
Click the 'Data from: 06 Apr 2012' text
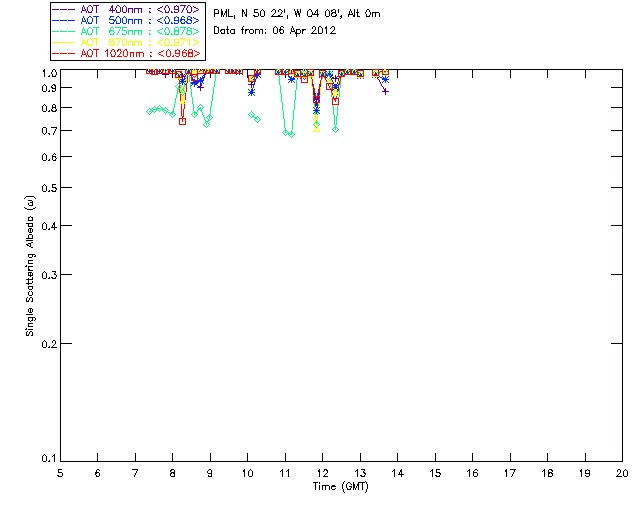pyautogui.click(x=275, y=31)
